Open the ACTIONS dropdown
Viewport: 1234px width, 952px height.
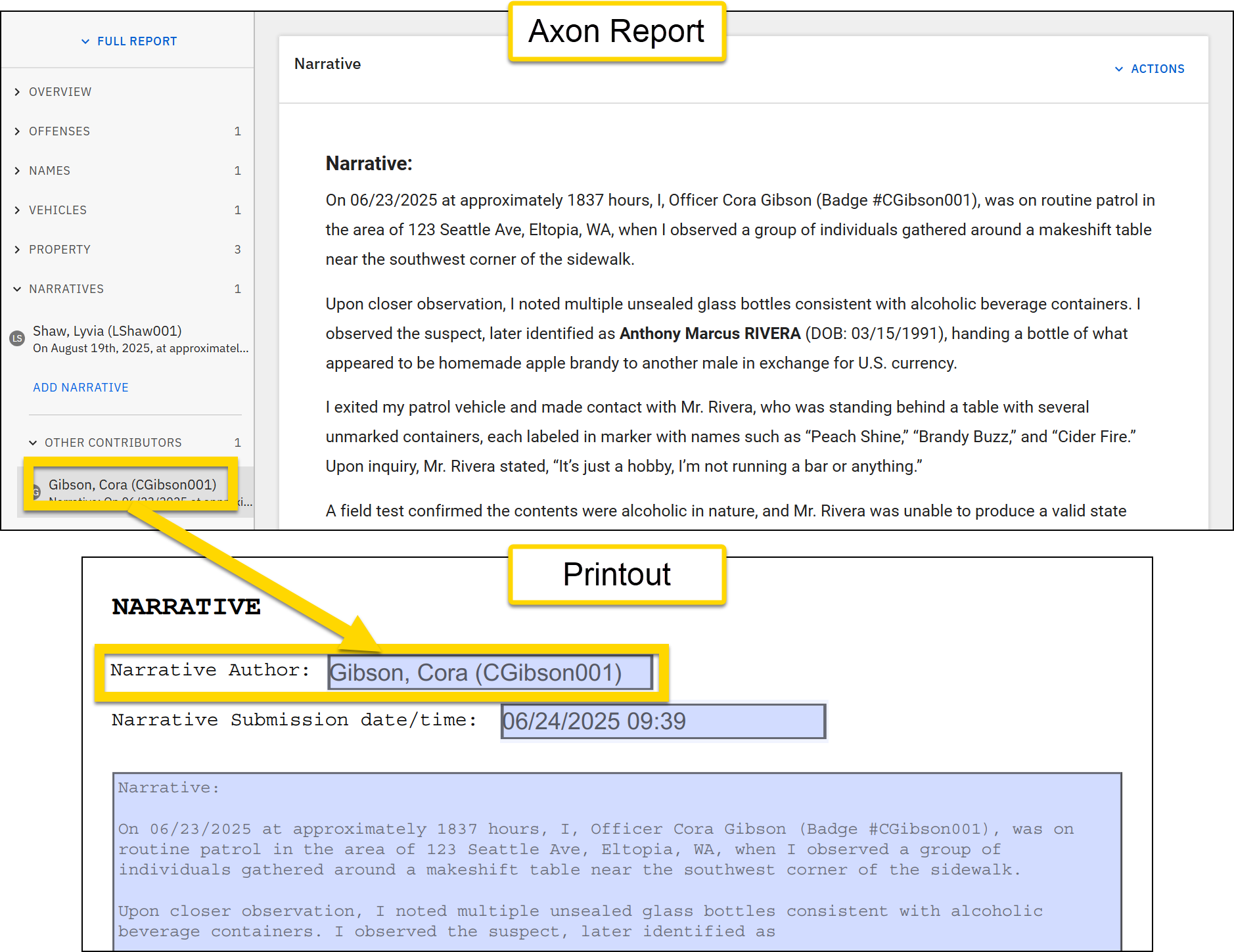(1156, 68)
